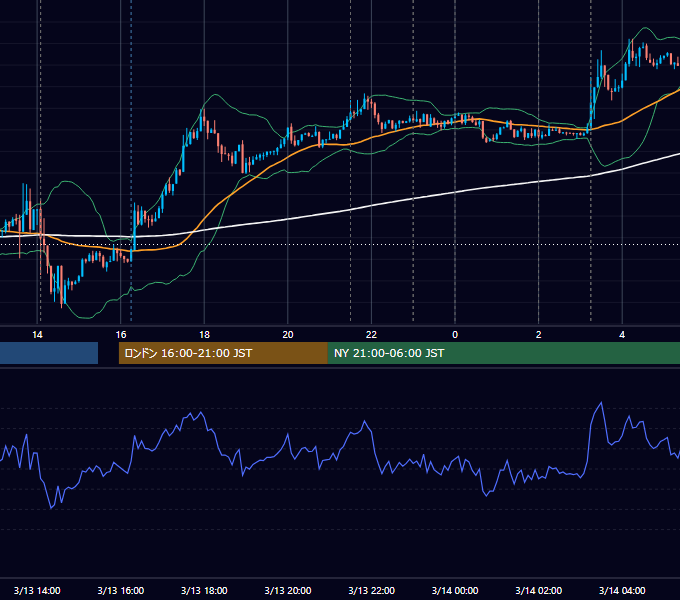The width and height of the screenshot is (680, 600).
Task: Click the 3/14 00:00 date label
Action: [x=455, y=590]
